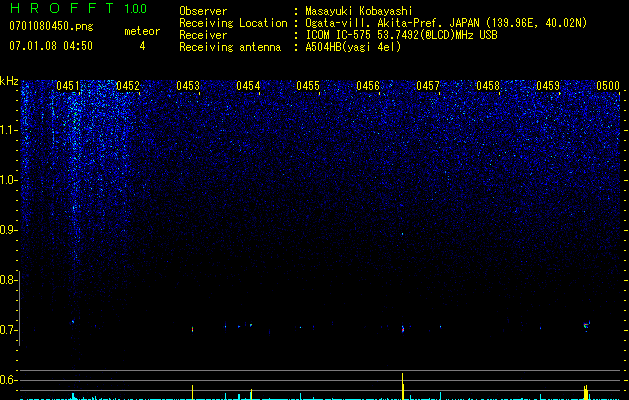Click the meteor count value 4
Screen dimensions: 629x400
coord(142,46)
